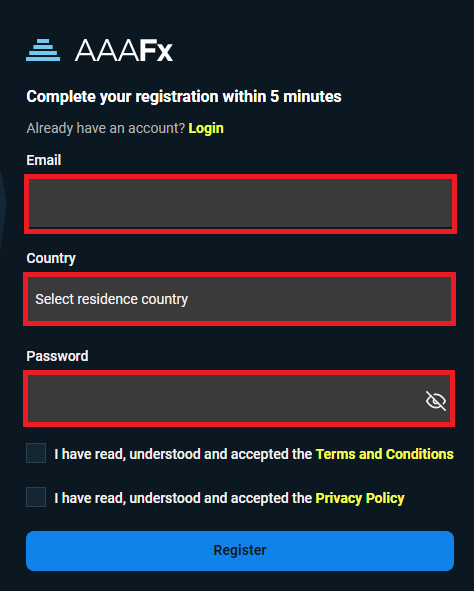Open the Privacy Policy link
The height and width of the screenshot is (591, 474).
coord(360,498)
